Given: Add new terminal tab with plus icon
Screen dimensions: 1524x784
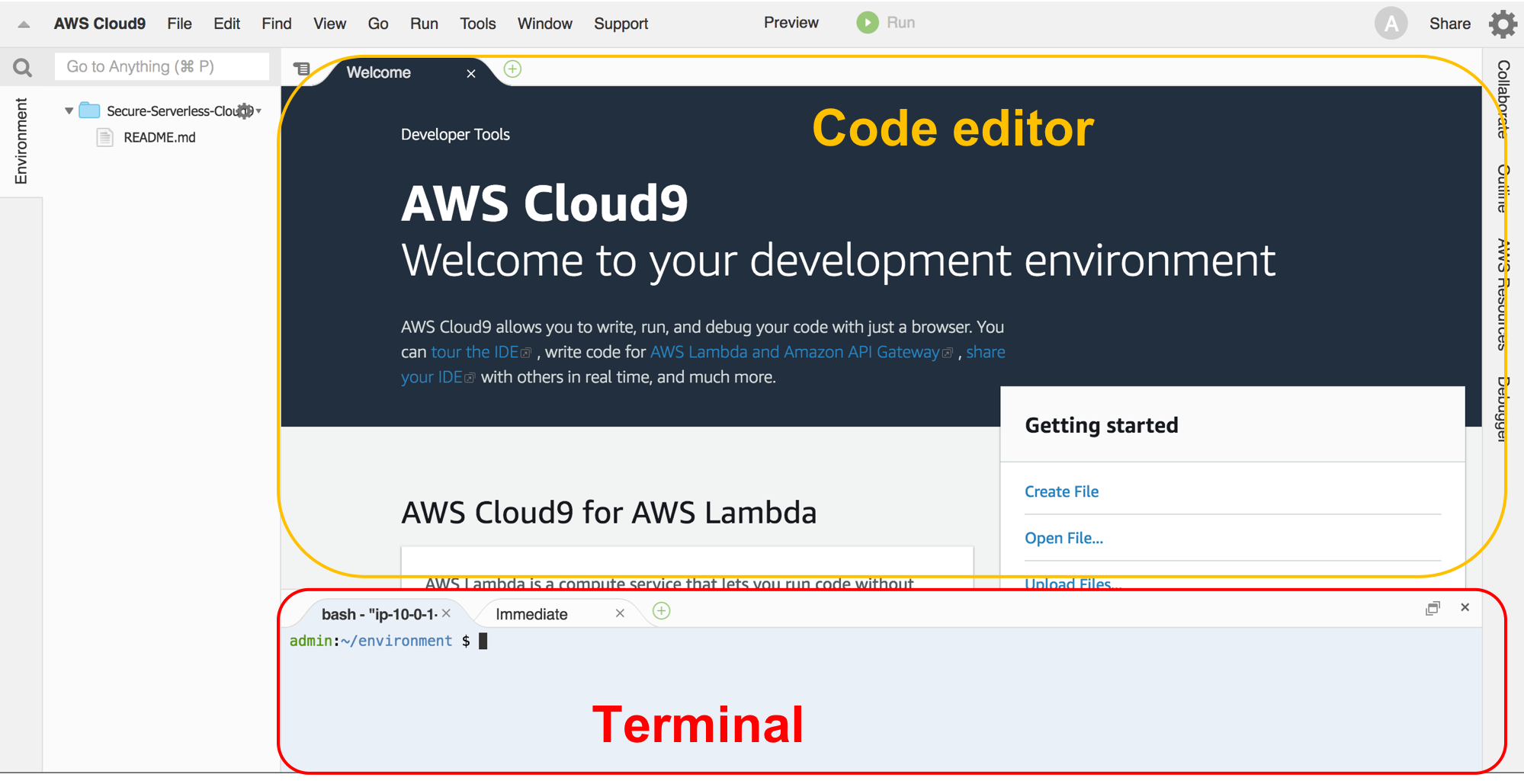Looking at the screenshot, I should pos(662,611).
